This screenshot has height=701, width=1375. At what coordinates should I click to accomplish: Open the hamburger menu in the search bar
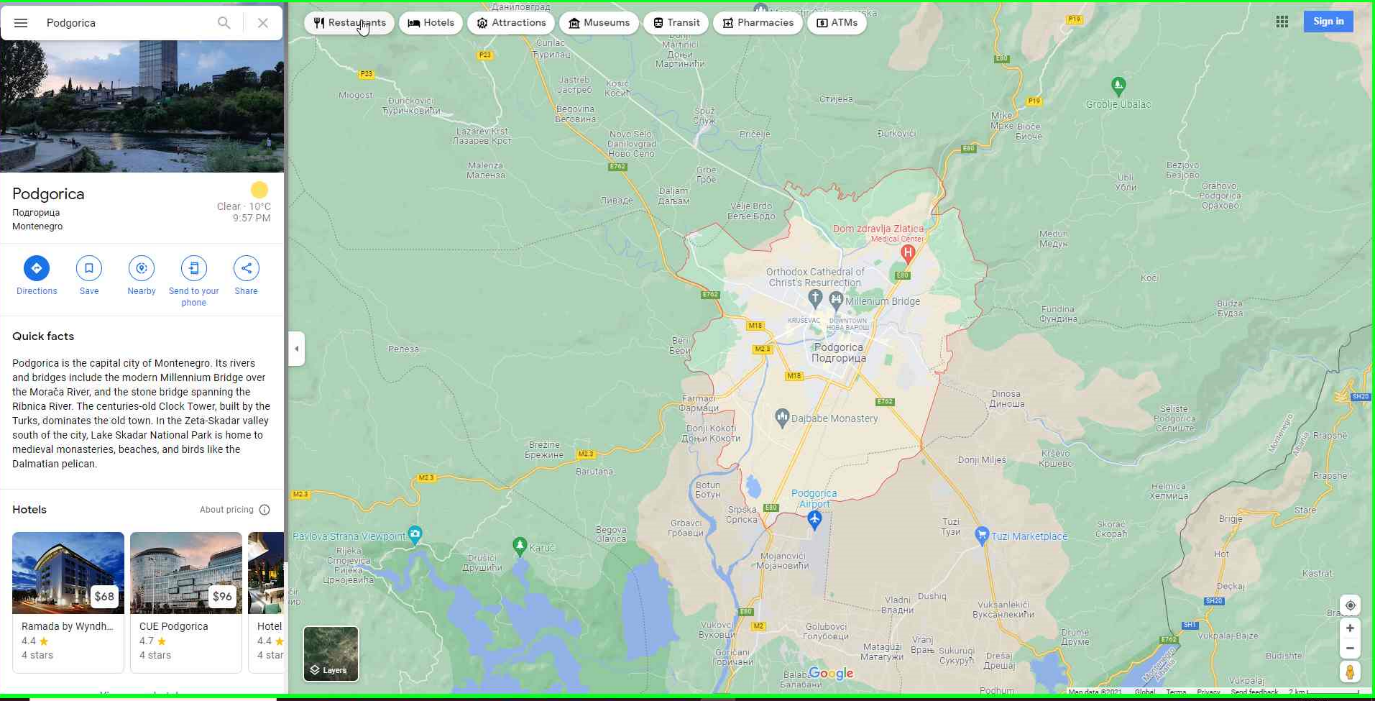pos(21,23)
